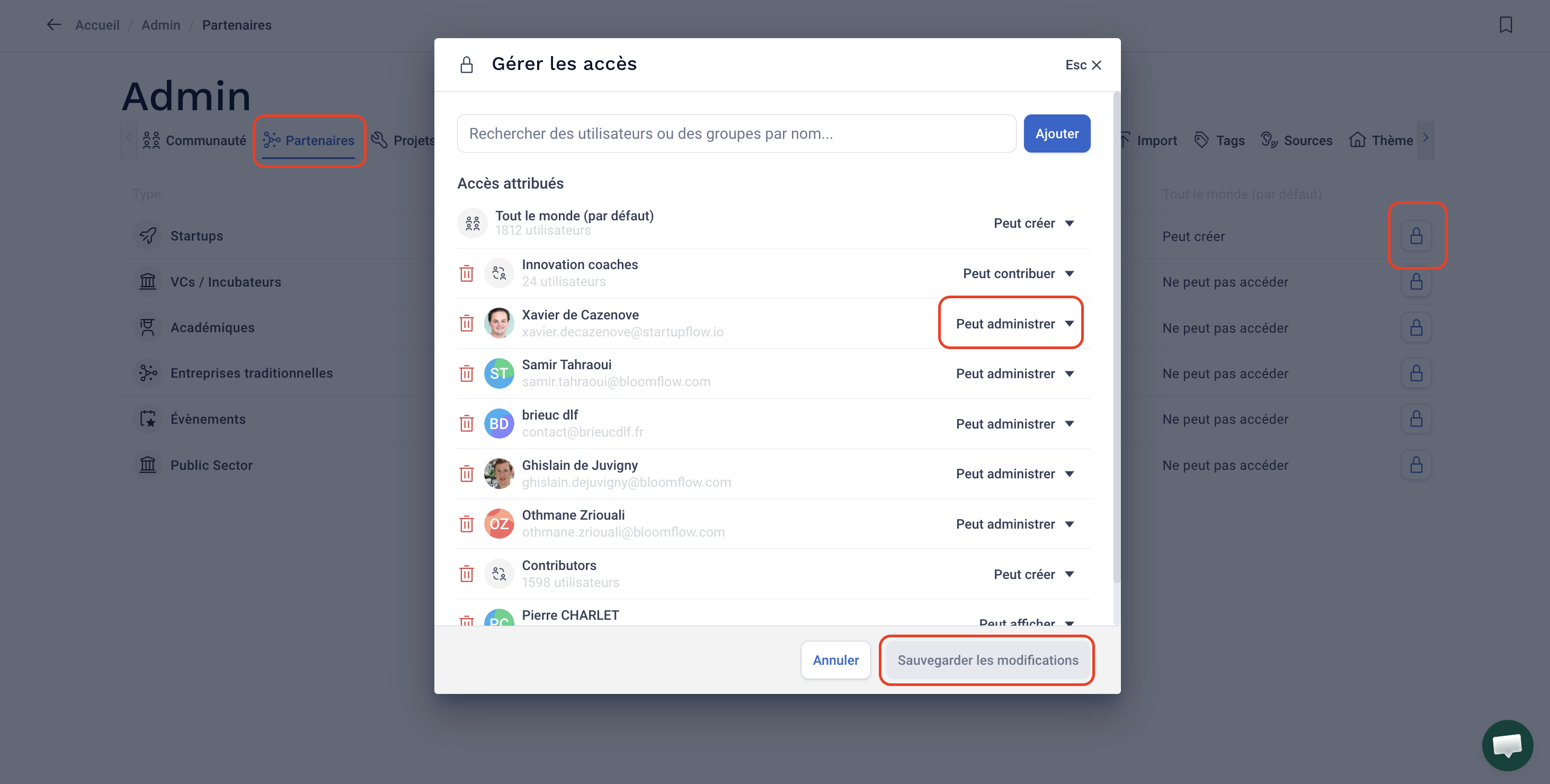Image resolution: width=1550 pixels, height=784 pixels.
Task: Remove Xavier de Cazenove using trash icon
Action: tap(466, 323)
